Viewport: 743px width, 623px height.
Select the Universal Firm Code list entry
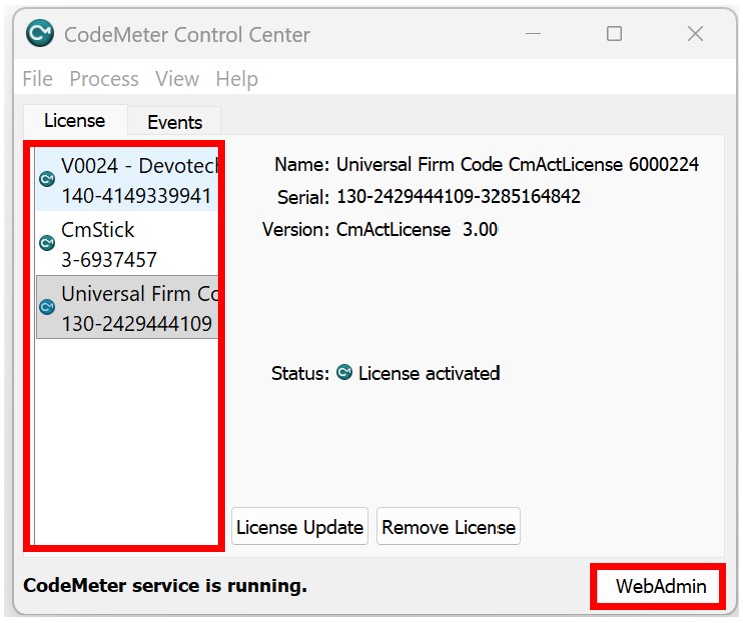point(127,307)
